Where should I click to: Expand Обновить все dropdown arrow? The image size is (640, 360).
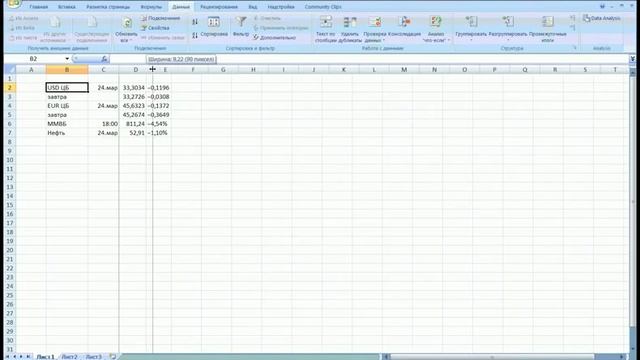(x=131, y=41)
